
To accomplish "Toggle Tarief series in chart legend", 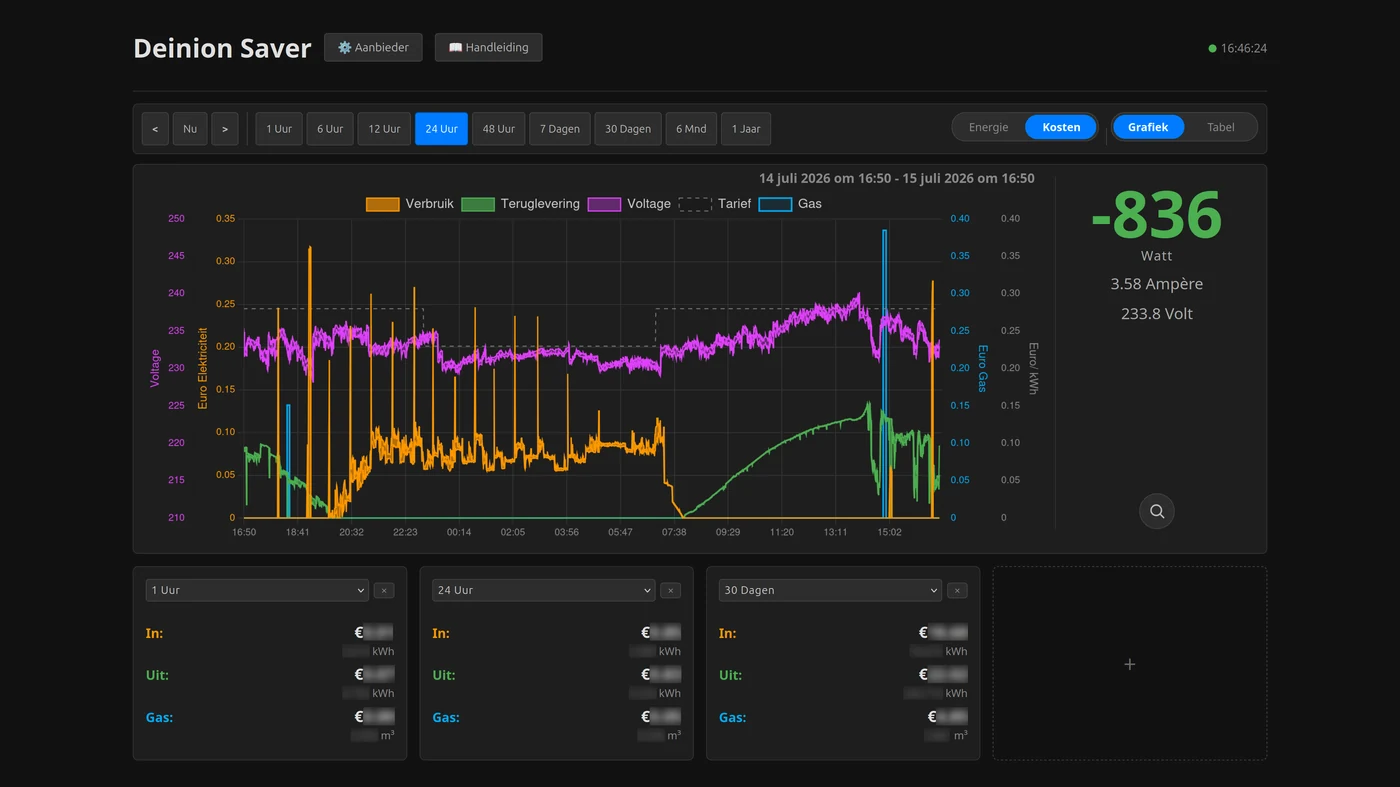I will click(715, 204).
